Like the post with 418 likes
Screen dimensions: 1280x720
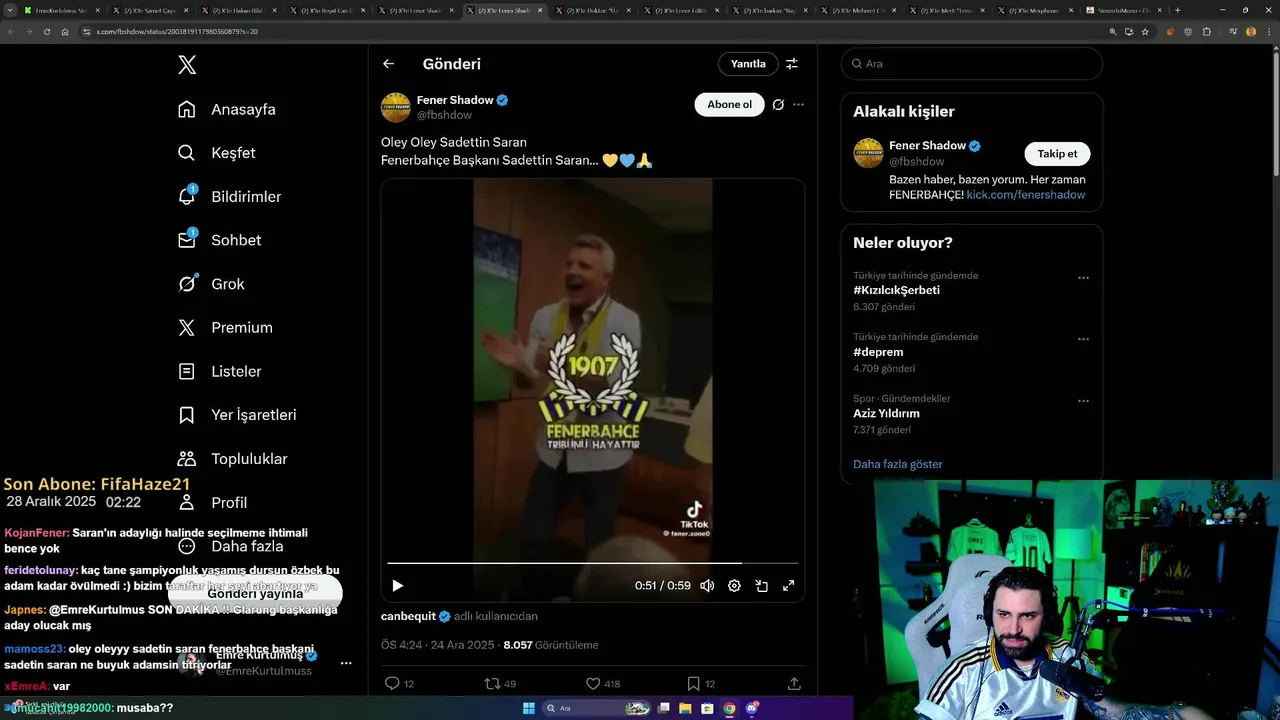(x=593, y=684)
